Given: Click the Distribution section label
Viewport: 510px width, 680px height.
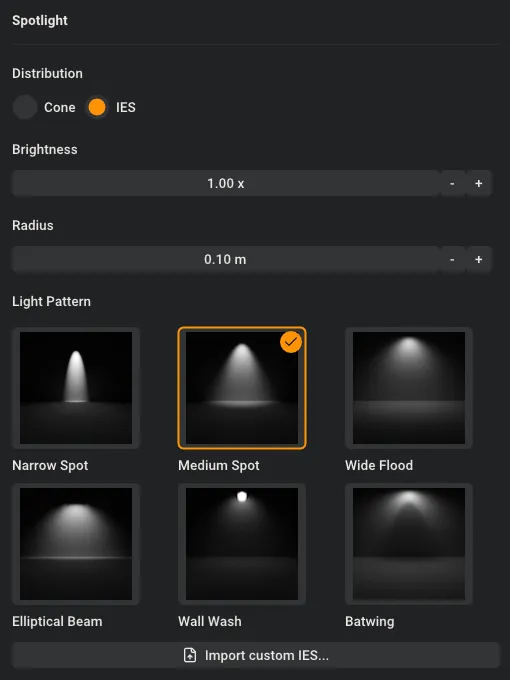Looking at the screenshot, I should 47,73.
